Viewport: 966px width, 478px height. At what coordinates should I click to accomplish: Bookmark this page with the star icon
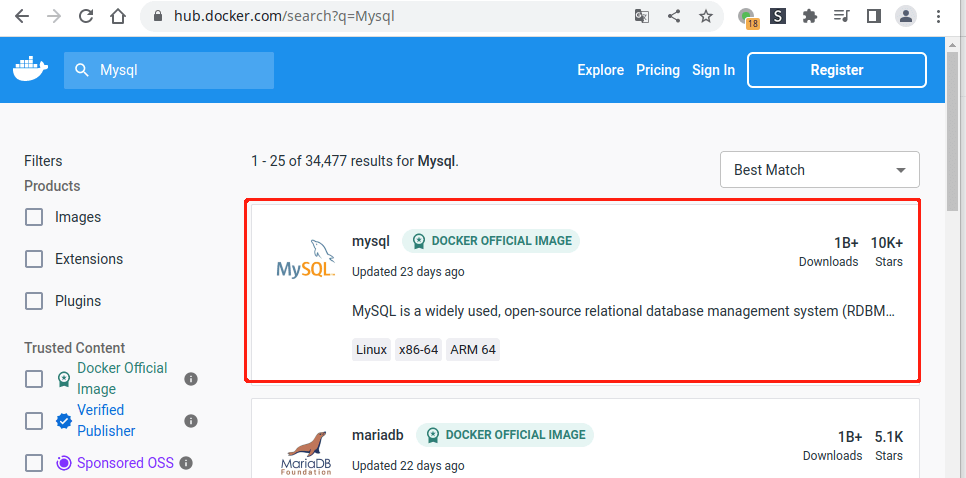pyautogui.click(x=706, y=17)
